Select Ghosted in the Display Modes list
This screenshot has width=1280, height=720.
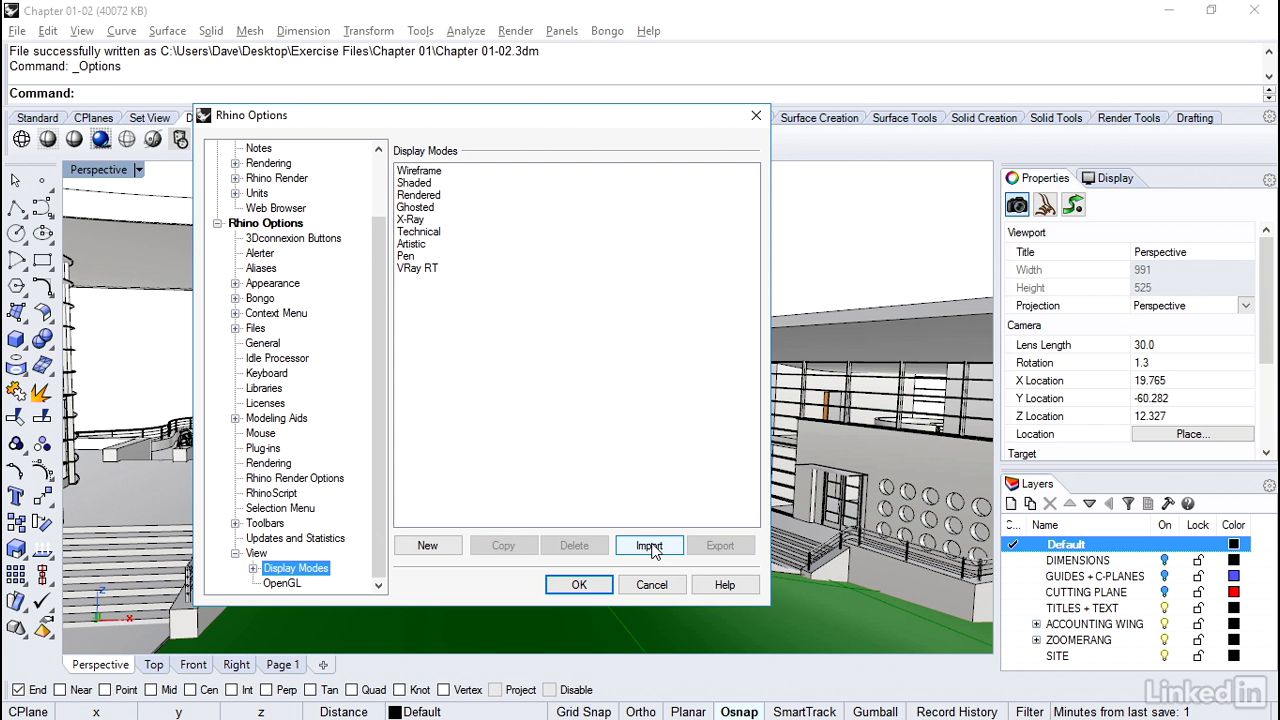coord(415,207)
